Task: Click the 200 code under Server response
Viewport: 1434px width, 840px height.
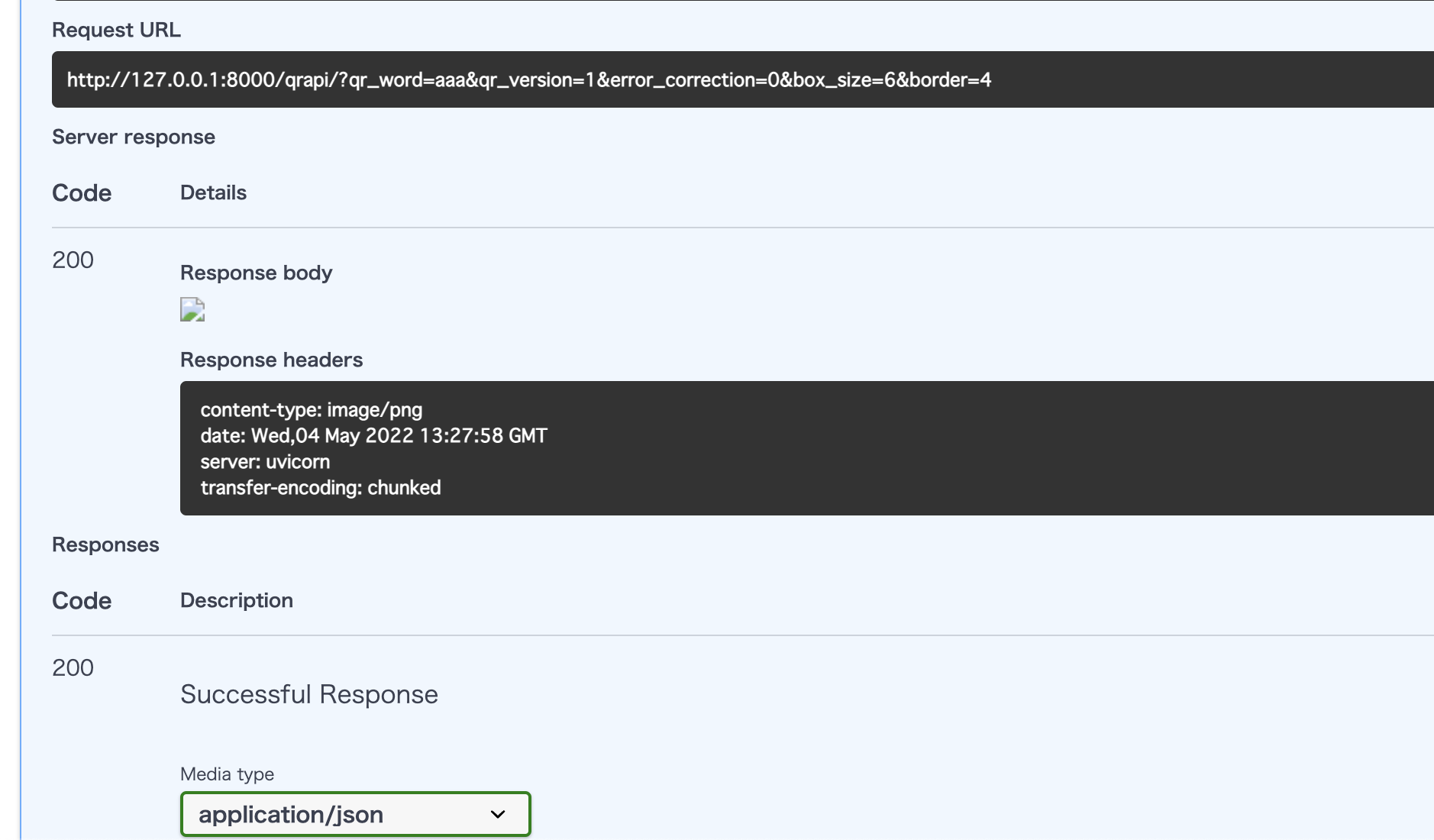Action: click(x=73, y=260)
